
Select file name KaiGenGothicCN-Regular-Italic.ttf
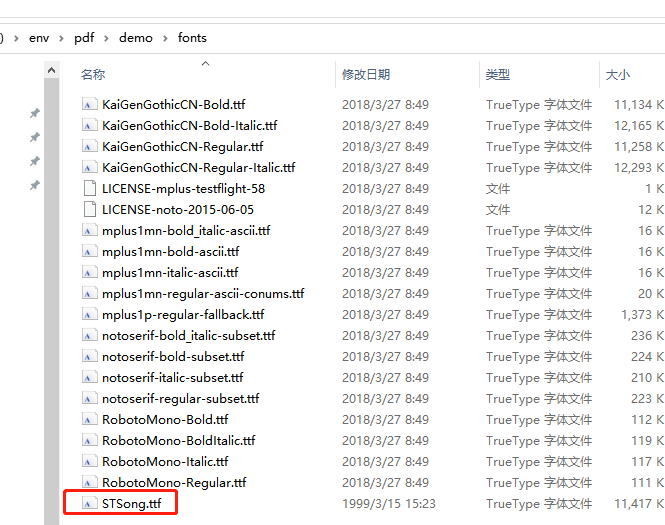pos(198,168)
